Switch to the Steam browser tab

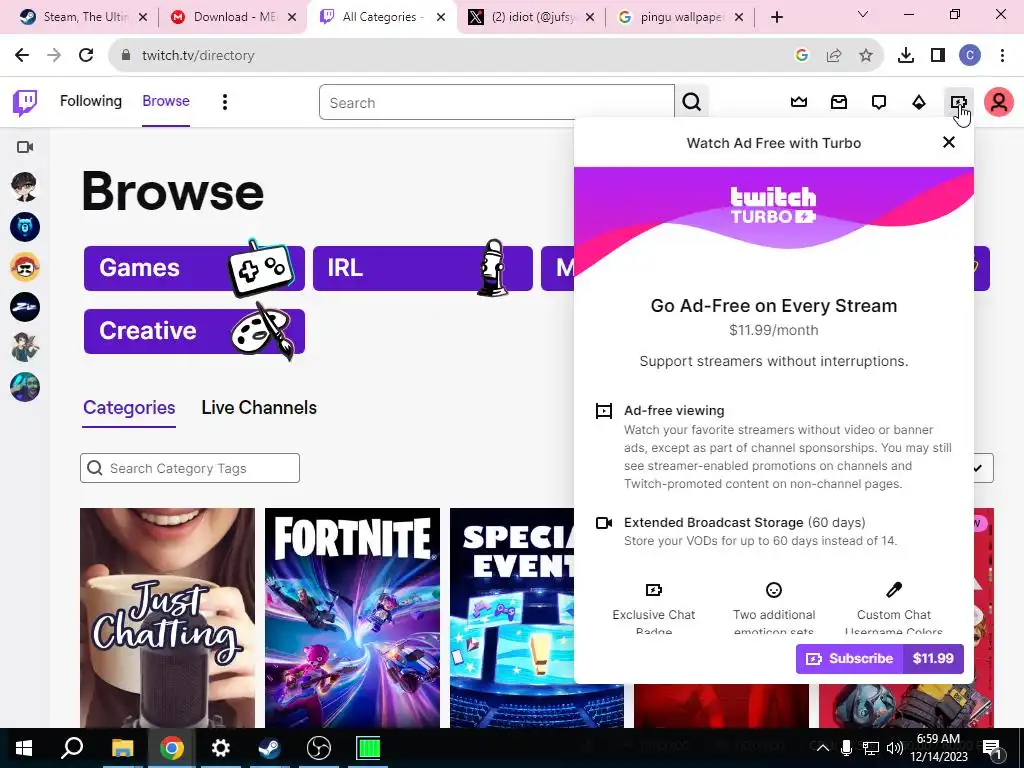[82, 17]
